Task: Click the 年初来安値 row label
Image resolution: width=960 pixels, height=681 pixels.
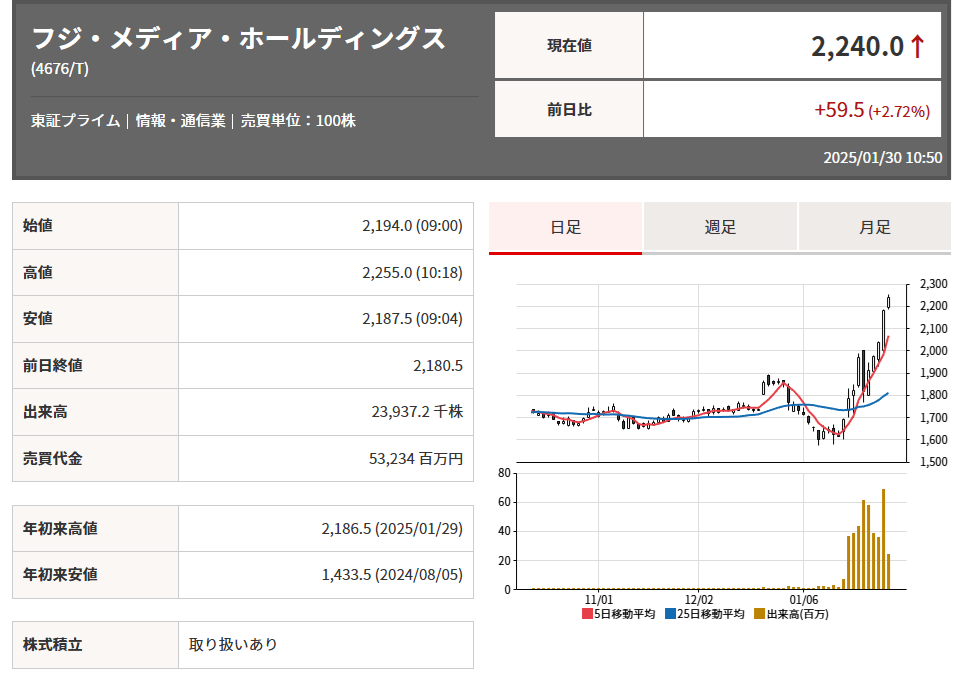Action: (x=60, y=575)
